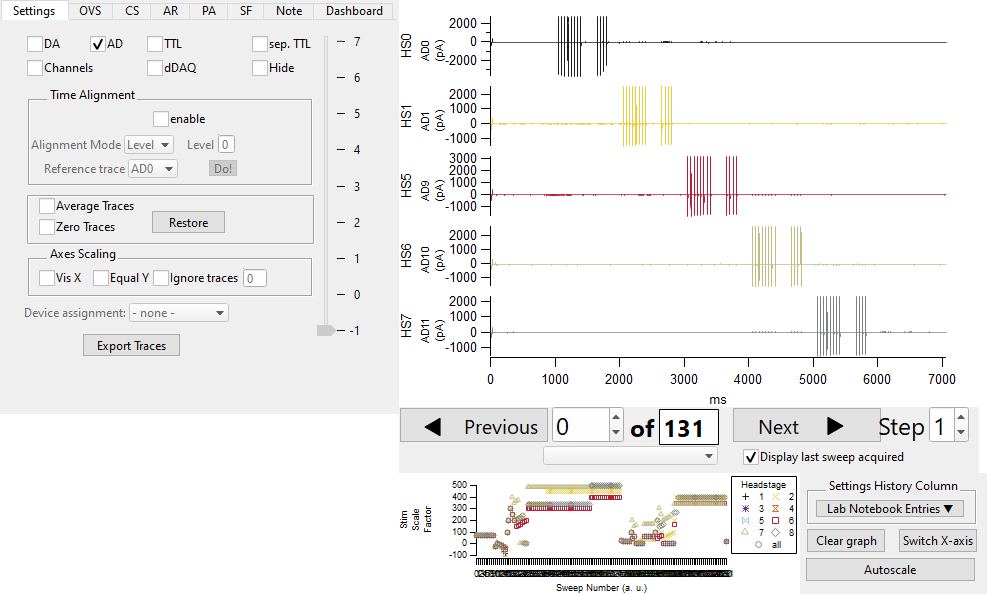Expand the Alignment Mode Level dropdown
The image size is (987, 594).
click(x=149, y=145)
